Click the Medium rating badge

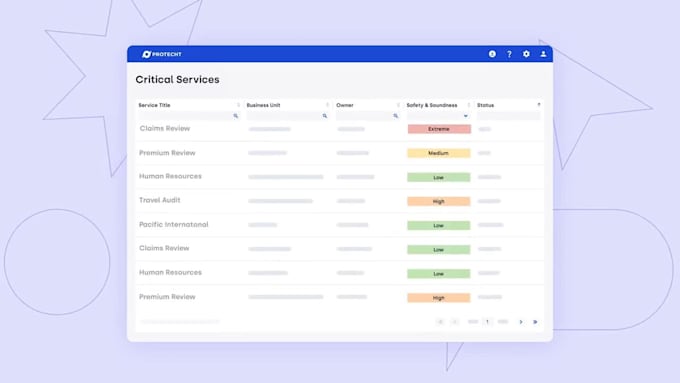(438, 153)
